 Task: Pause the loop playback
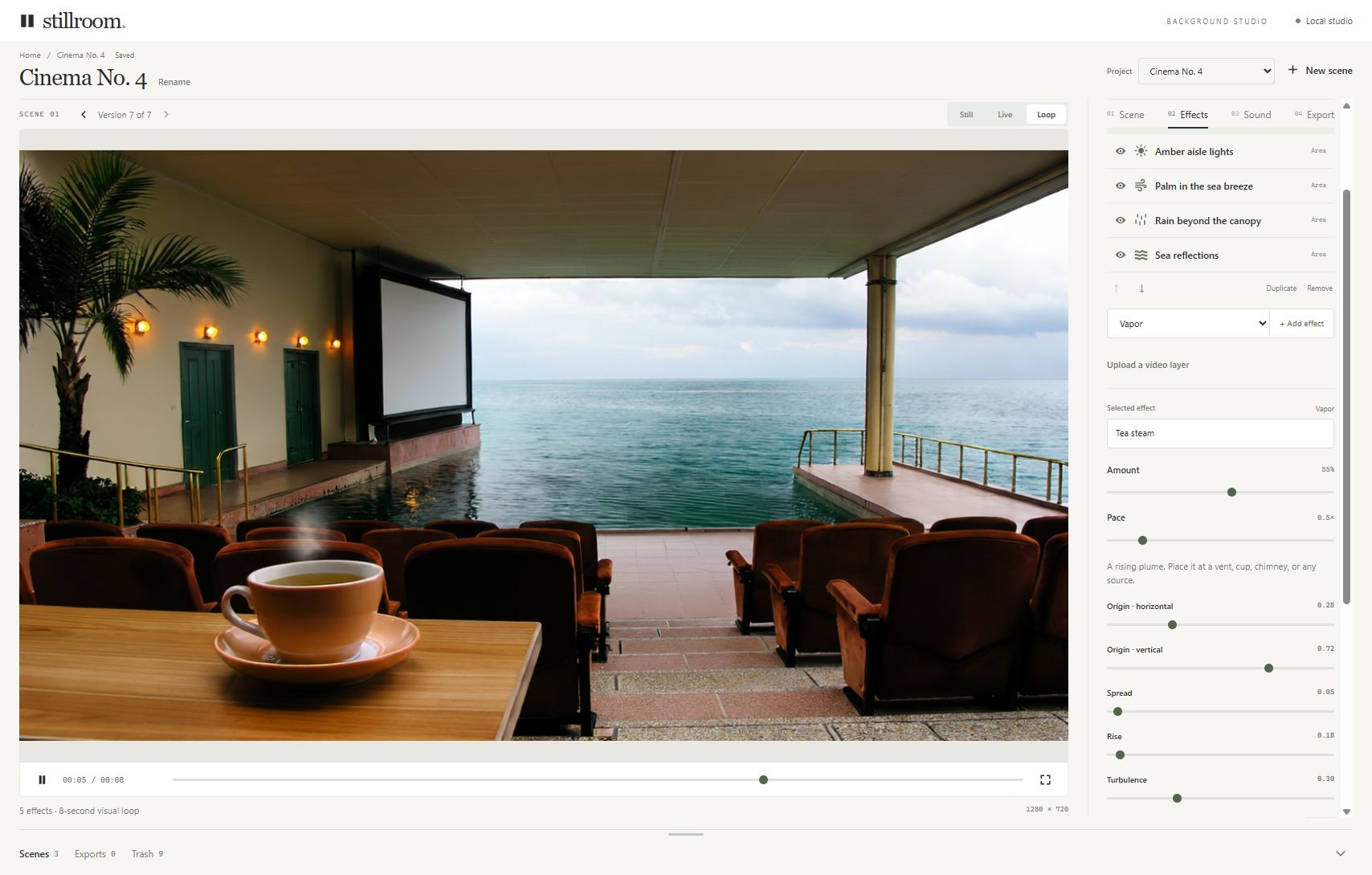click(x=43, y=779)
